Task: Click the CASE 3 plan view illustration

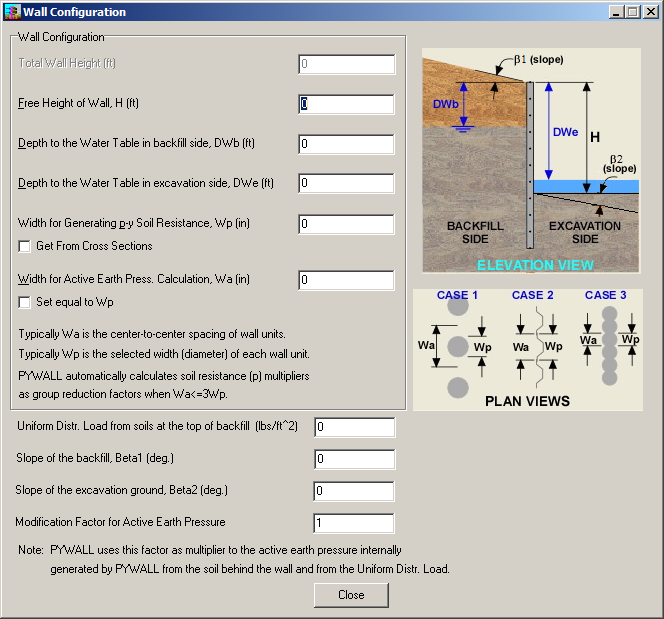Action: pyautogui.click(x=607, y=345)
